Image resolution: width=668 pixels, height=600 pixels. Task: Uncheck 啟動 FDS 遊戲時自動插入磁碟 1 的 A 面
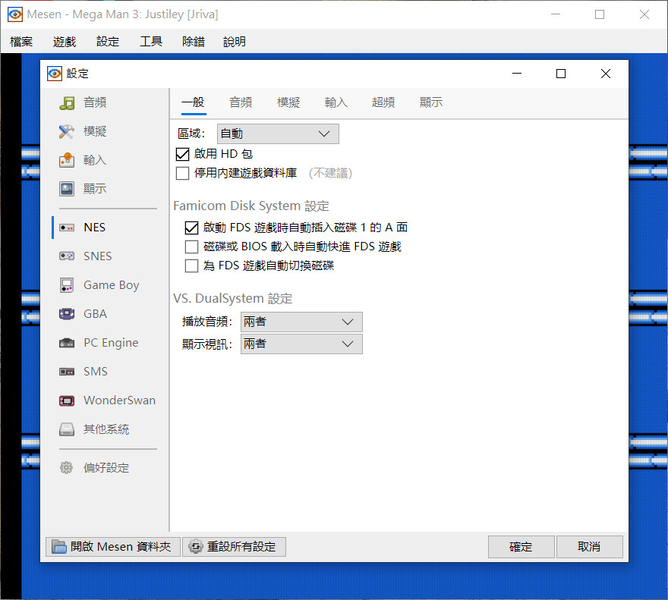pos(192,228)
